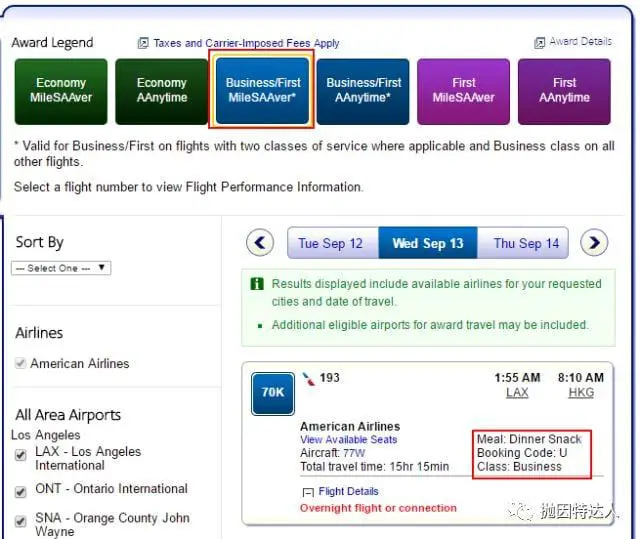The height and width of the screenshot is (539, 640).
Task: Open the Award Details link
Action: (581, 42)
